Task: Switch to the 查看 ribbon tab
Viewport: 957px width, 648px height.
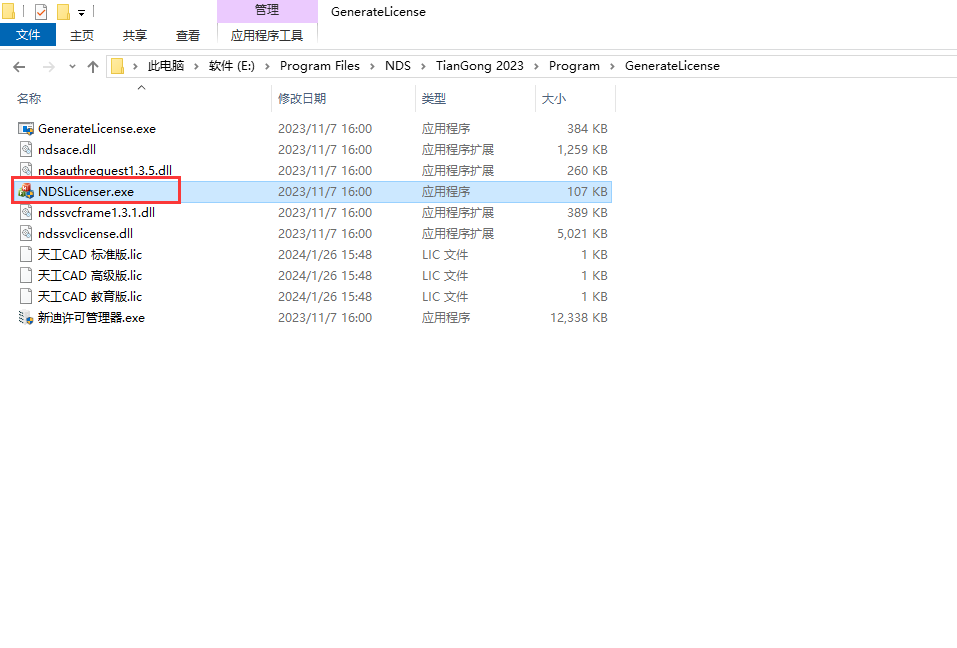Action: (188, 35)
